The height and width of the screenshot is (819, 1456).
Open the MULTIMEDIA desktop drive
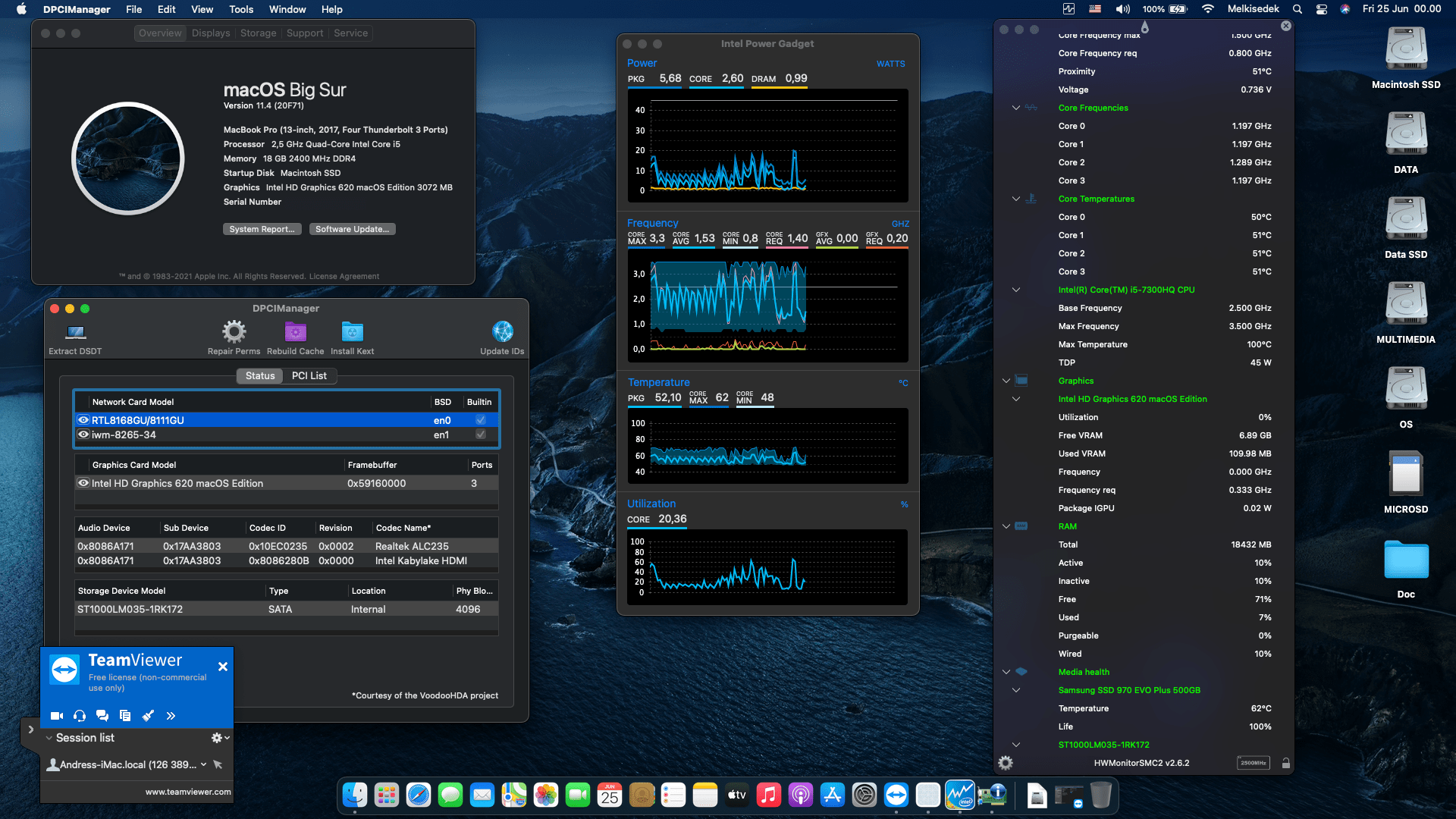tap(1406, 305)
